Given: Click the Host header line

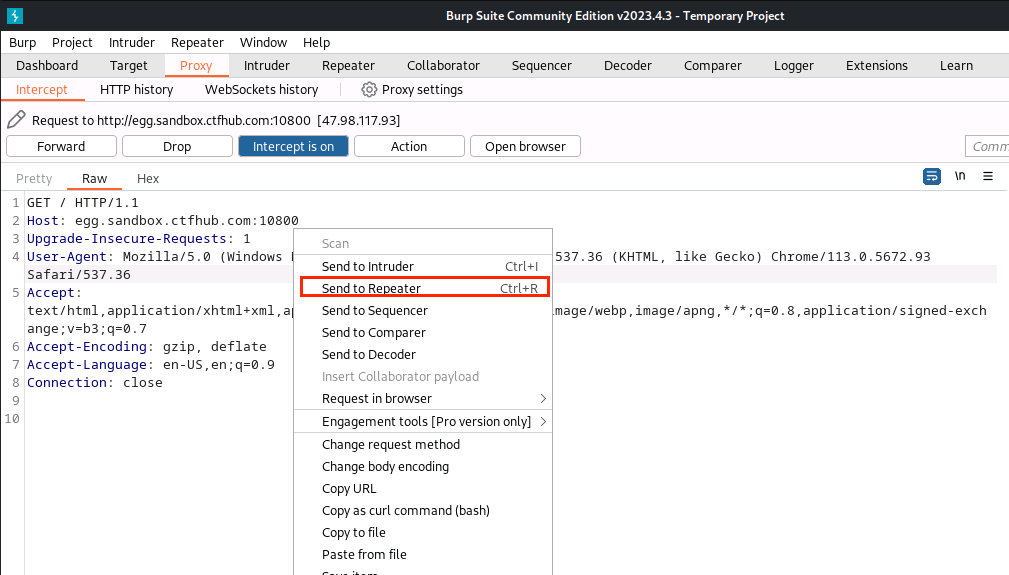Looking at the screenshot, I should [x=162, y=221].
